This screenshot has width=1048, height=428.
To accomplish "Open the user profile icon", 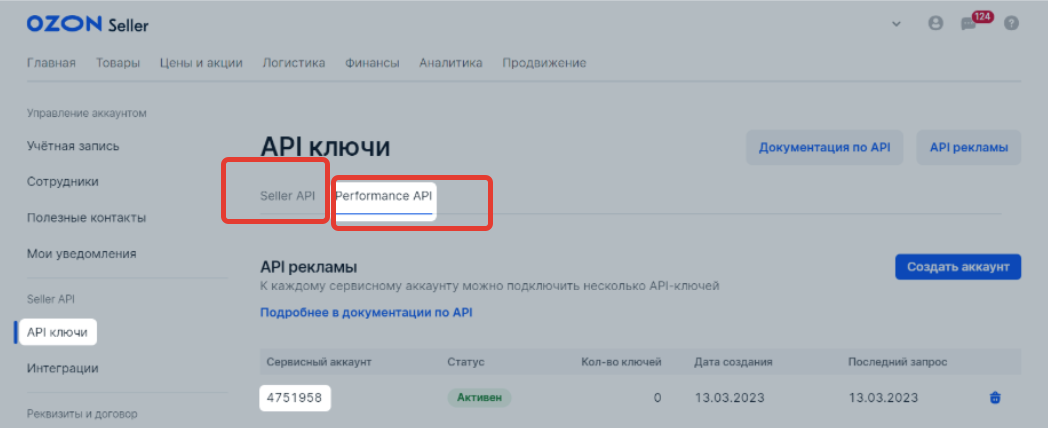I will (936, 23).
